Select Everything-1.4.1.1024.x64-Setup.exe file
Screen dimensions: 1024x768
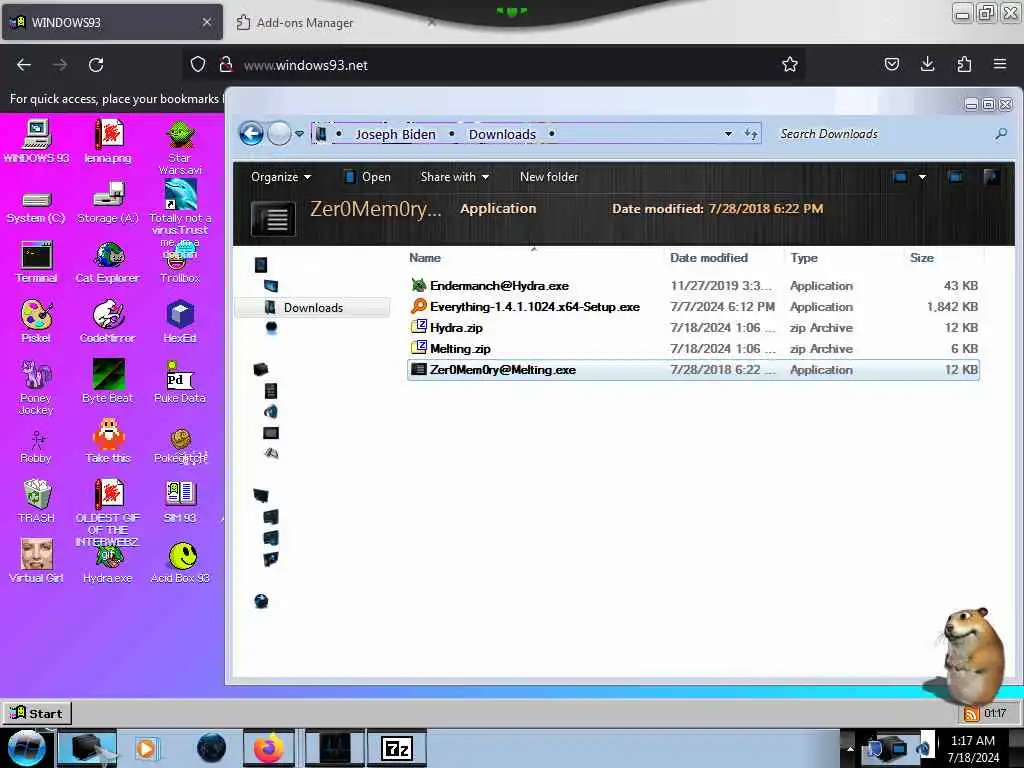(x=693, y=306)
